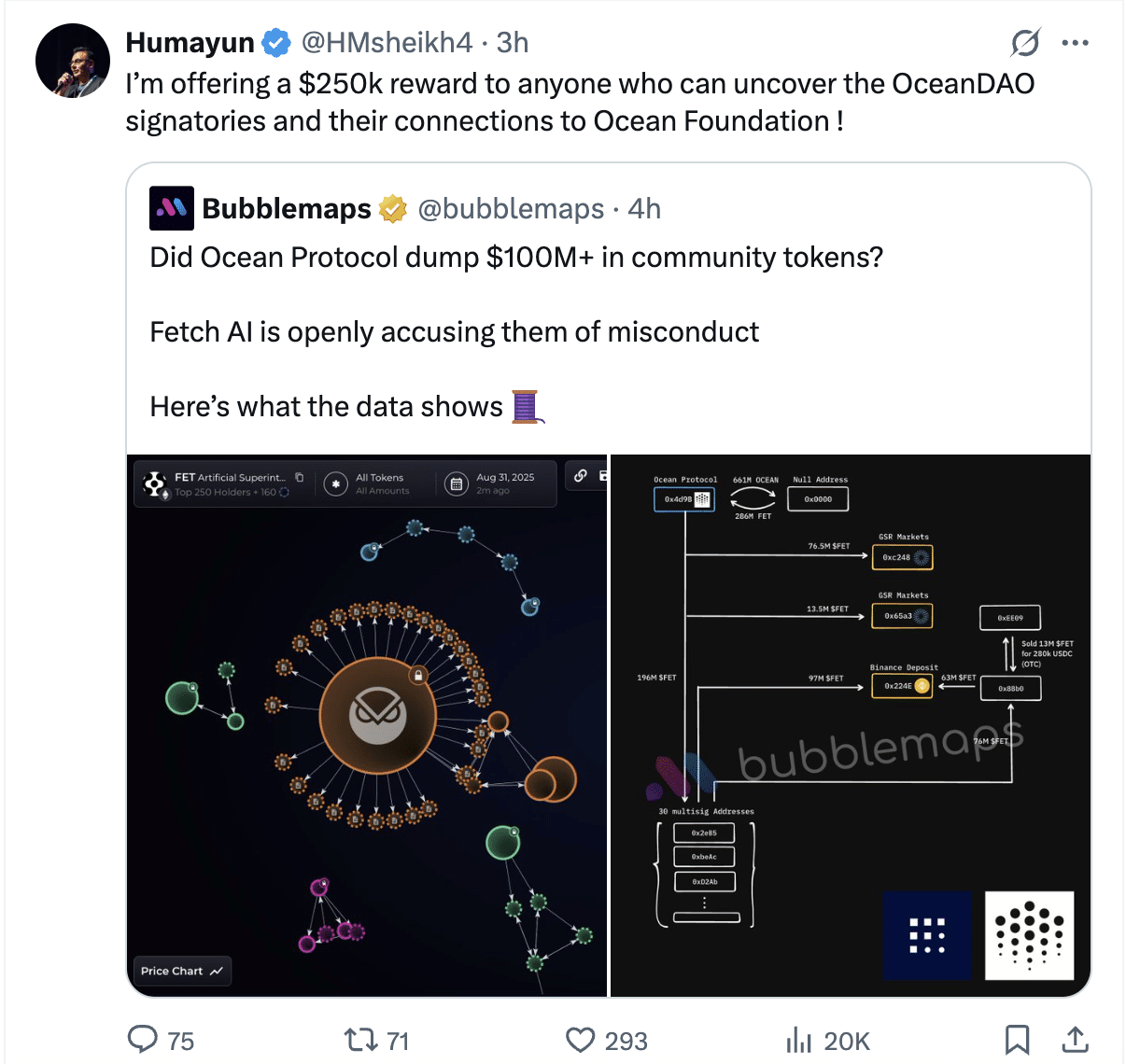
Task: Click the Bubblemaps logo avatar in the quoted post
Action: [x=172, y=208]
